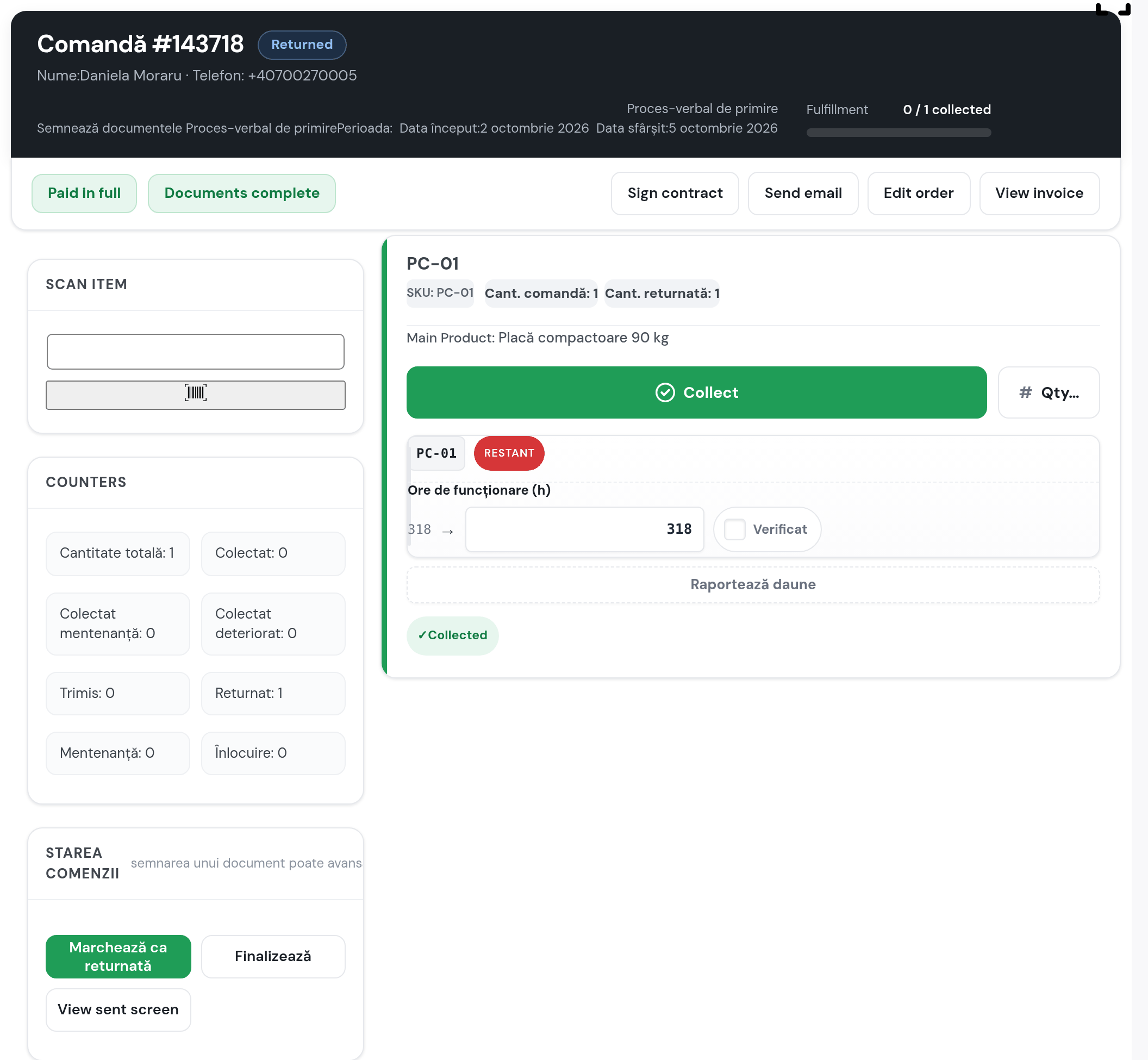This screenshot has width=1148, height=1060.
Task: Click the Collected status chip
Action: [452, 635]
